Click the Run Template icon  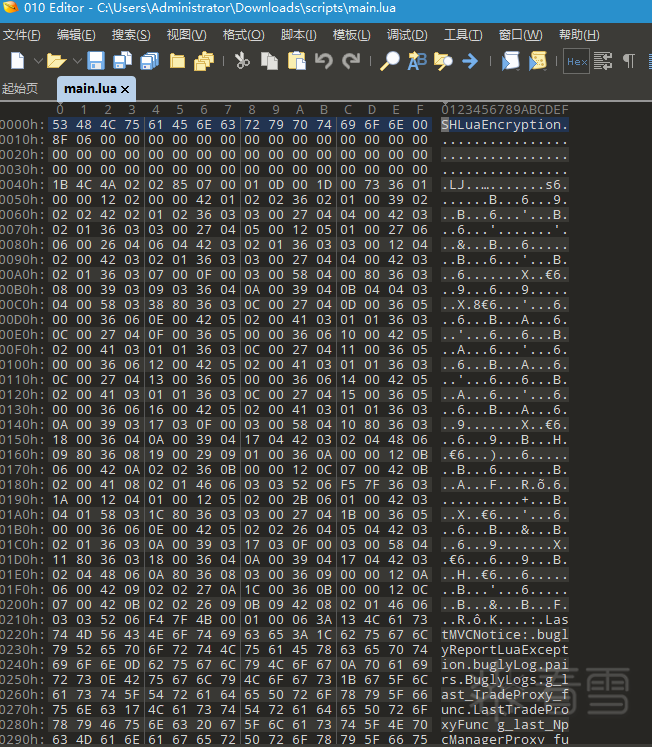[537, 61]
